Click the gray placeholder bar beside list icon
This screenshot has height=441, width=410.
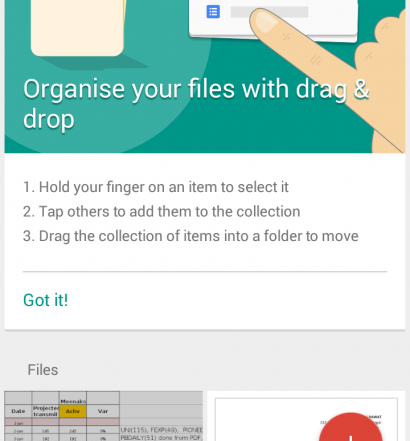tap(269, 12)
